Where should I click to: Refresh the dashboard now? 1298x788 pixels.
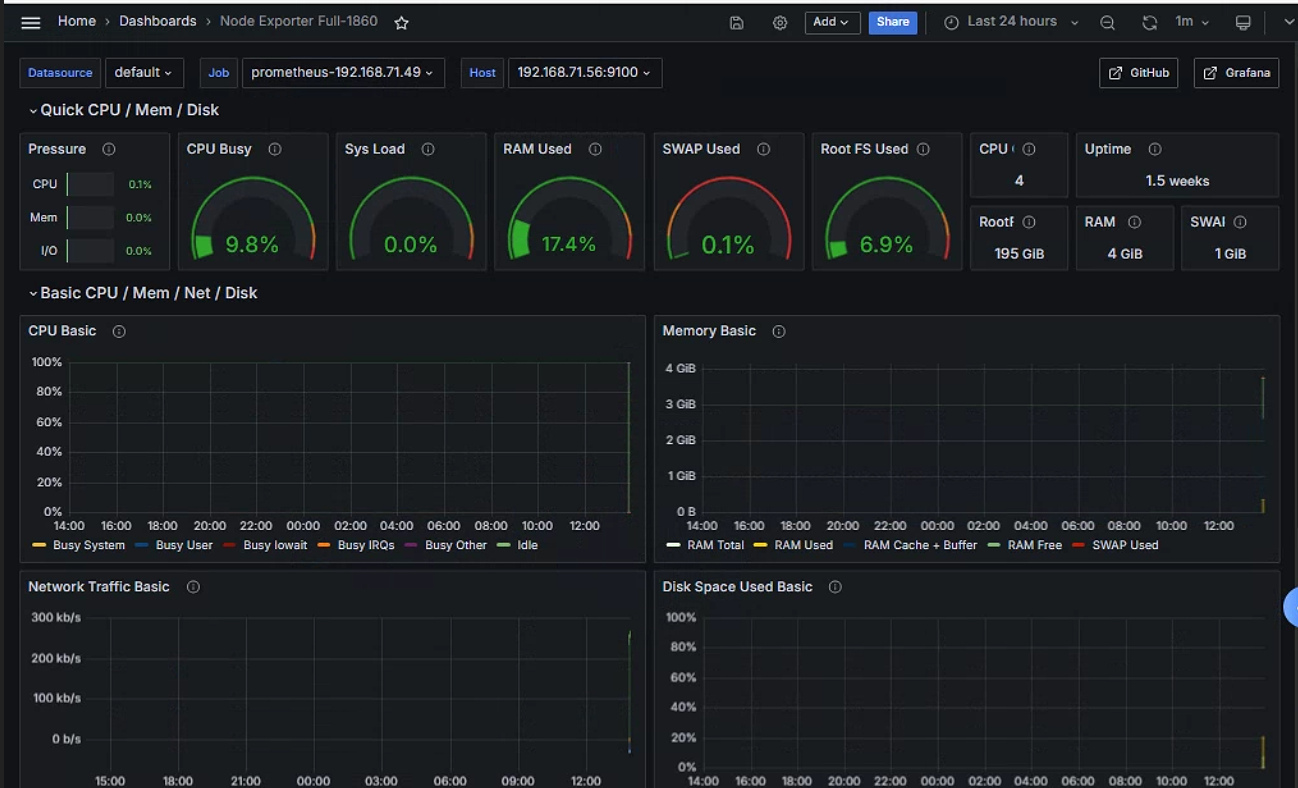(1150, 22)
